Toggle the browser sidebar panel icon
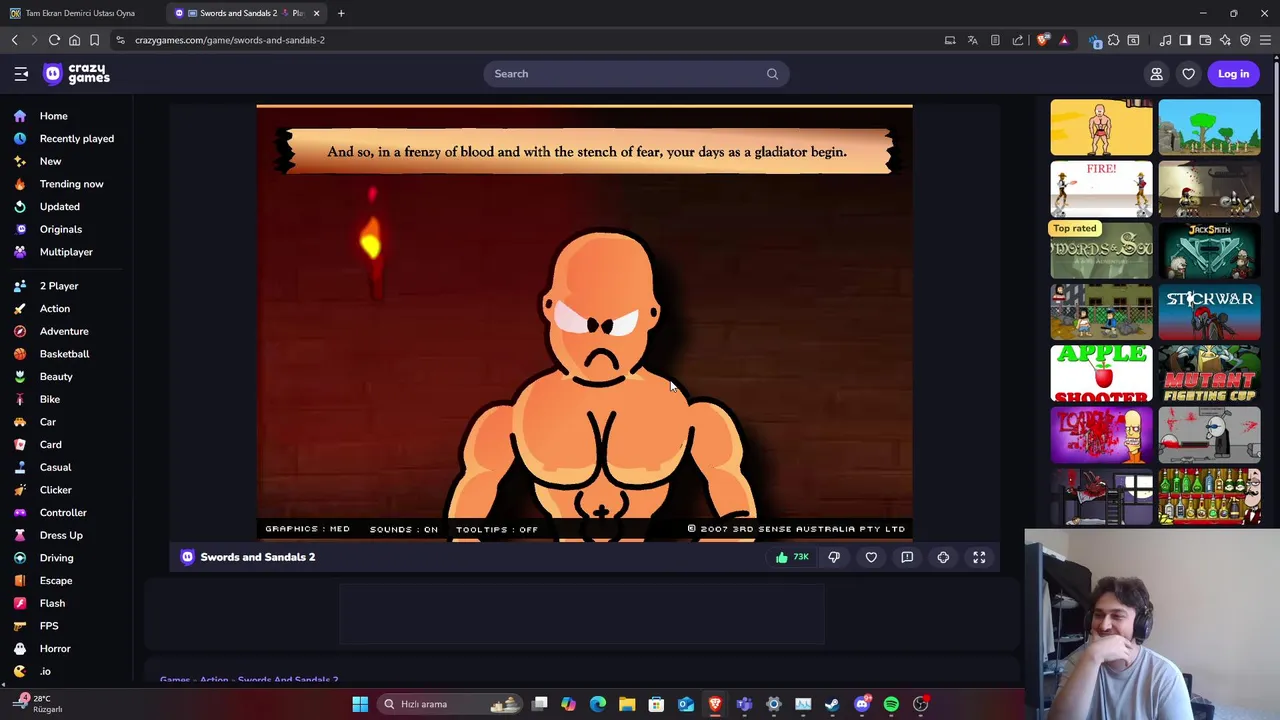Viewport: 1280px width, 720px height. (1185, 40)
